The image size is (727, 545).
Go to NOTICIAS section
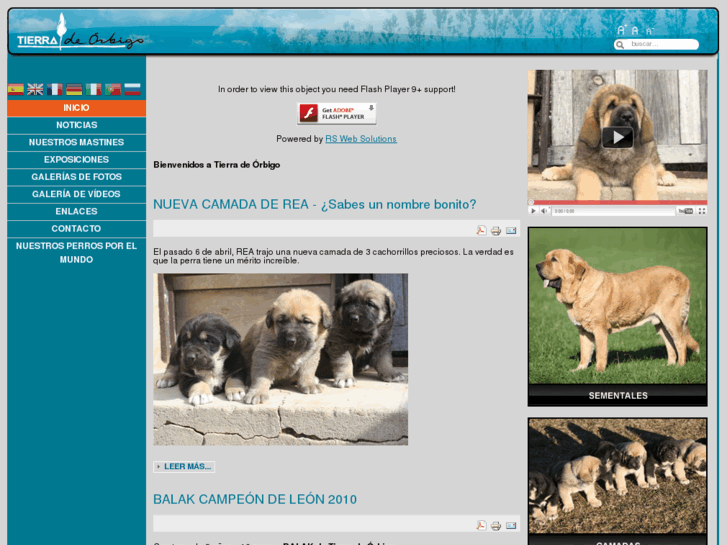tap(77, 125)
